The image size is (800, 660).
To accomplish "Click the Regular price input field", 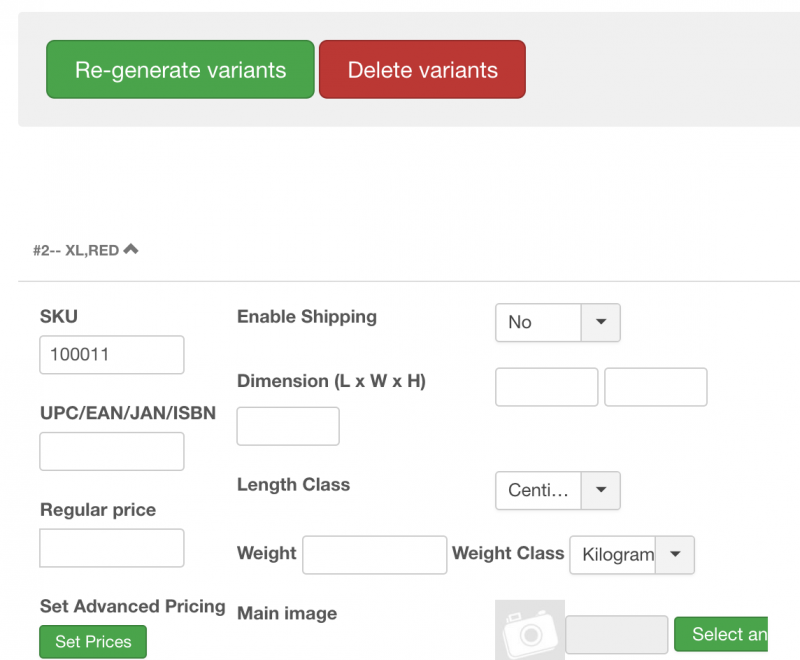I will (x=112, y=548).
